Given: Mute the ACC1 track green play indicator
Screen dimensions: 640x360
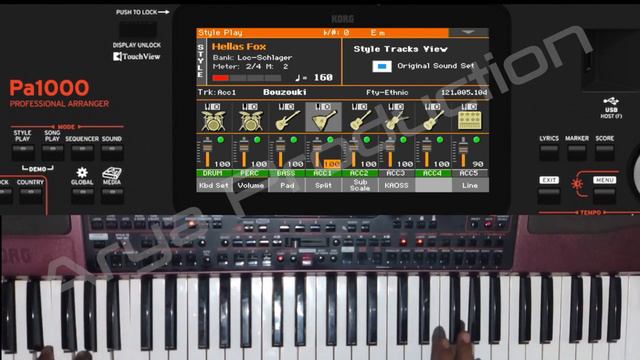Looking at the screenshot, I should [x=330, y=140].
